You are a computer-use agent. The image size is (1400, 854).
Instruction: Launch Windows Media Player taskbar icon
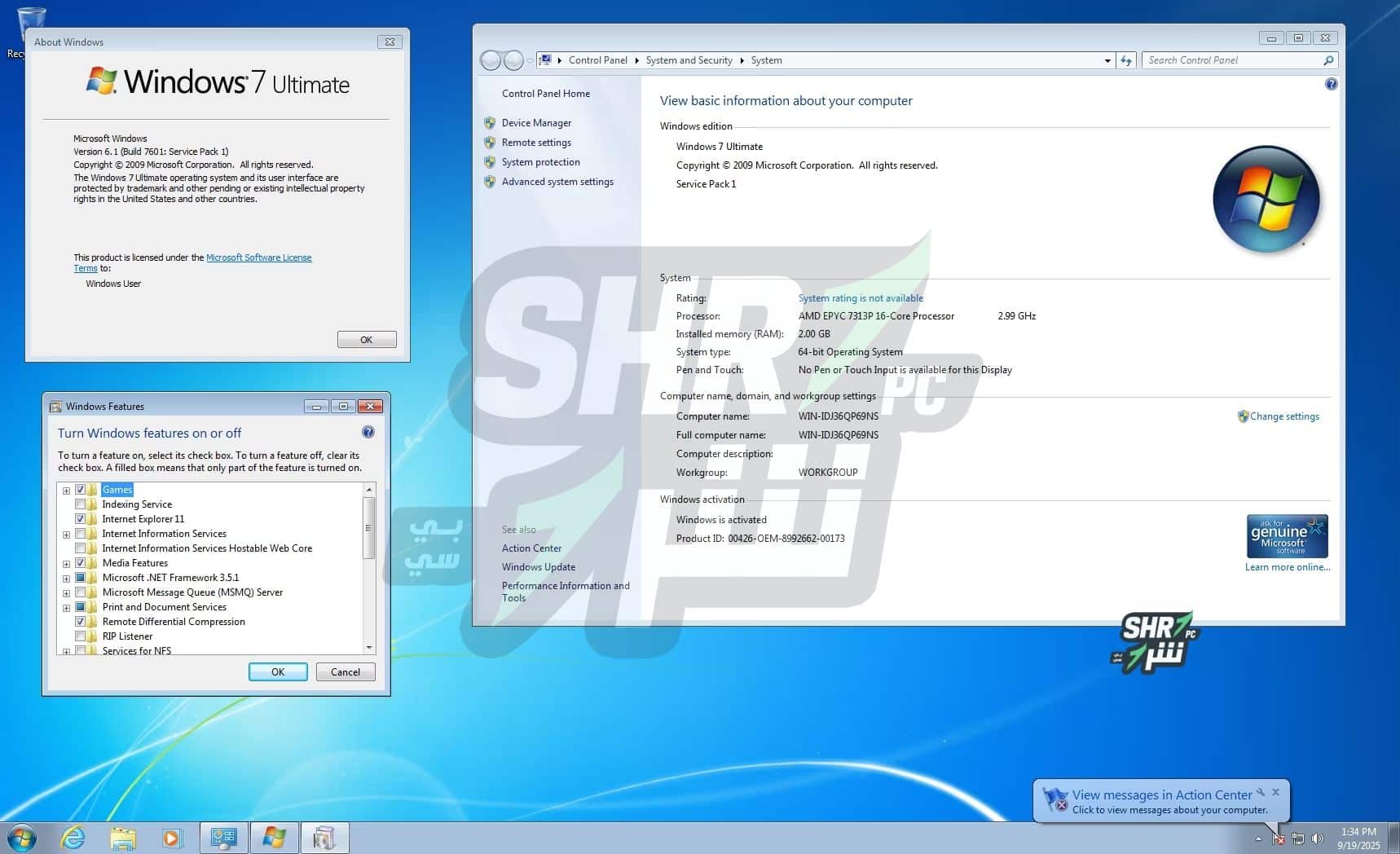pos(172,838)
